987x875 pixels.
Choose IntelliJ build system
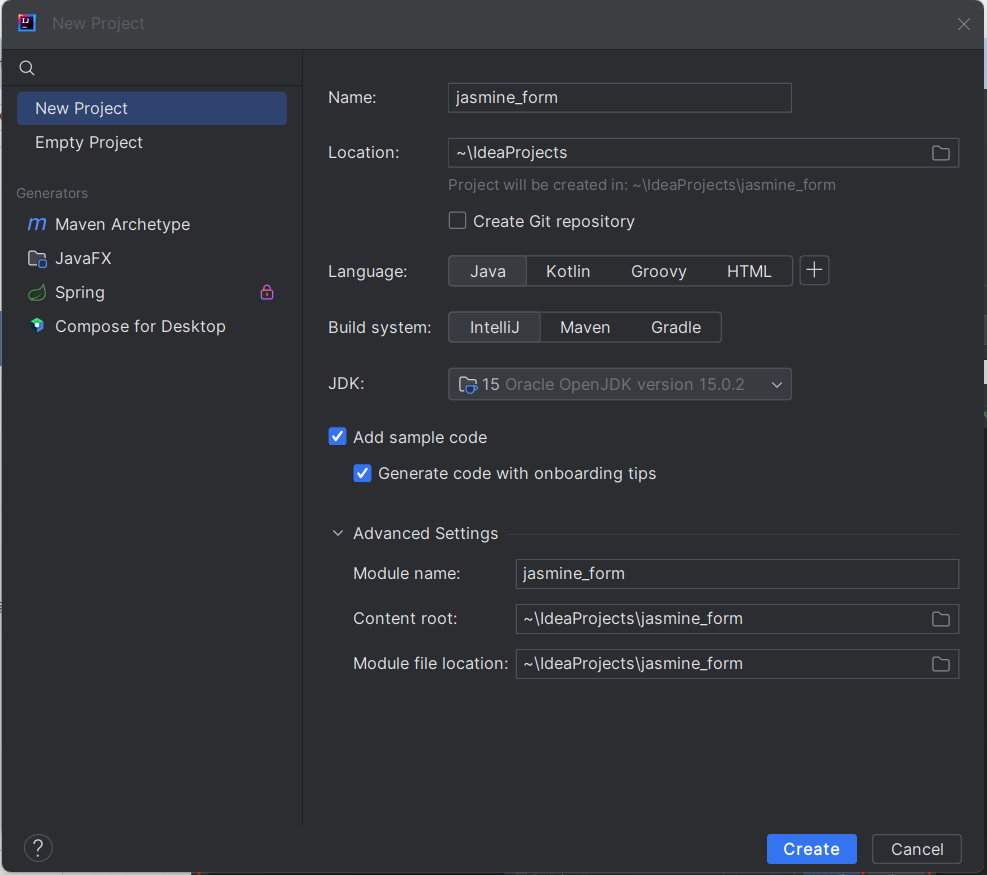(495, 327)
